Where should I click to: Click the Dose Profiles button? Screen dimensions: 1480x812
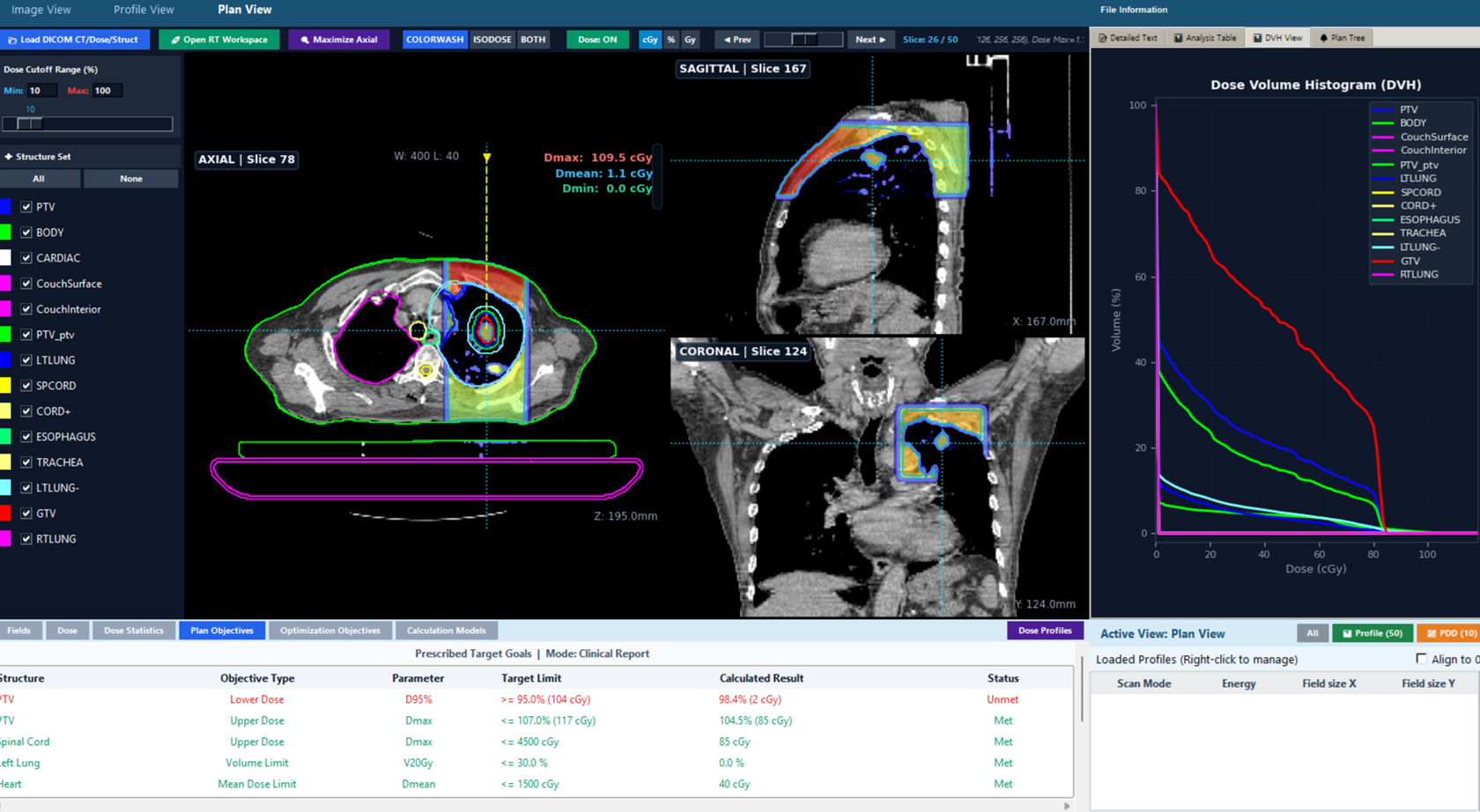pyautogui.click(x=1045, y=631)
